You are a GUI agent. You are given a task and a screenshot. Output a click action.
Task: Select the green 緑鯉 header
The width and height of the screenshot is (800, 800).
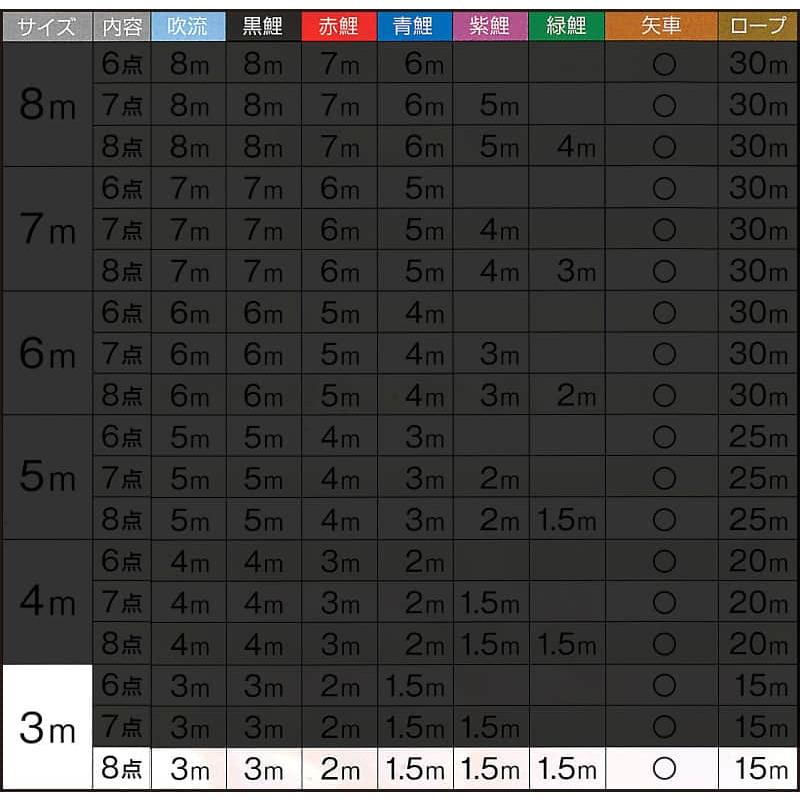click(567, 27)
